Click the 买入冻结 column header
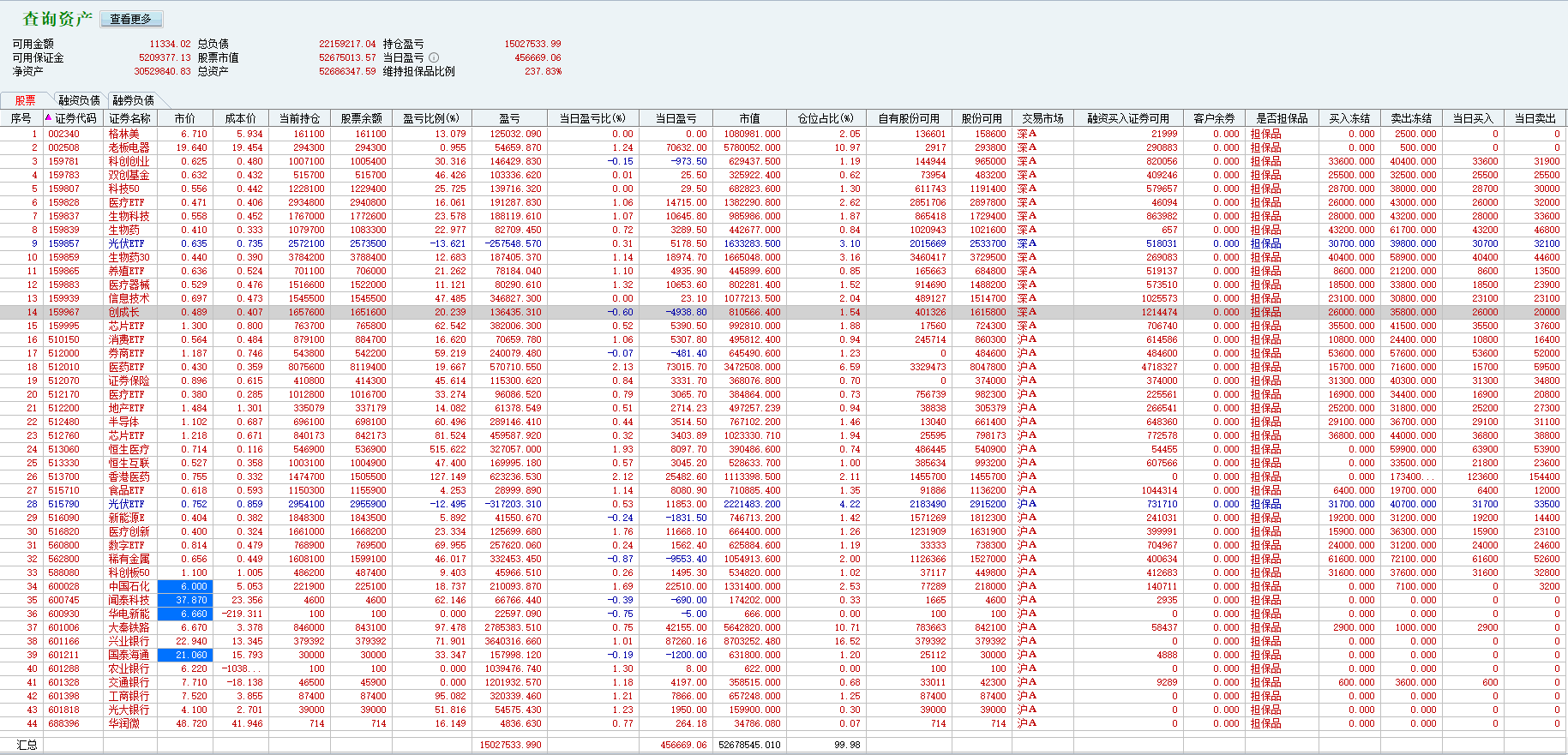Image resolution: width=1568 pixels, height=755 pixels. coord(1350,118)
